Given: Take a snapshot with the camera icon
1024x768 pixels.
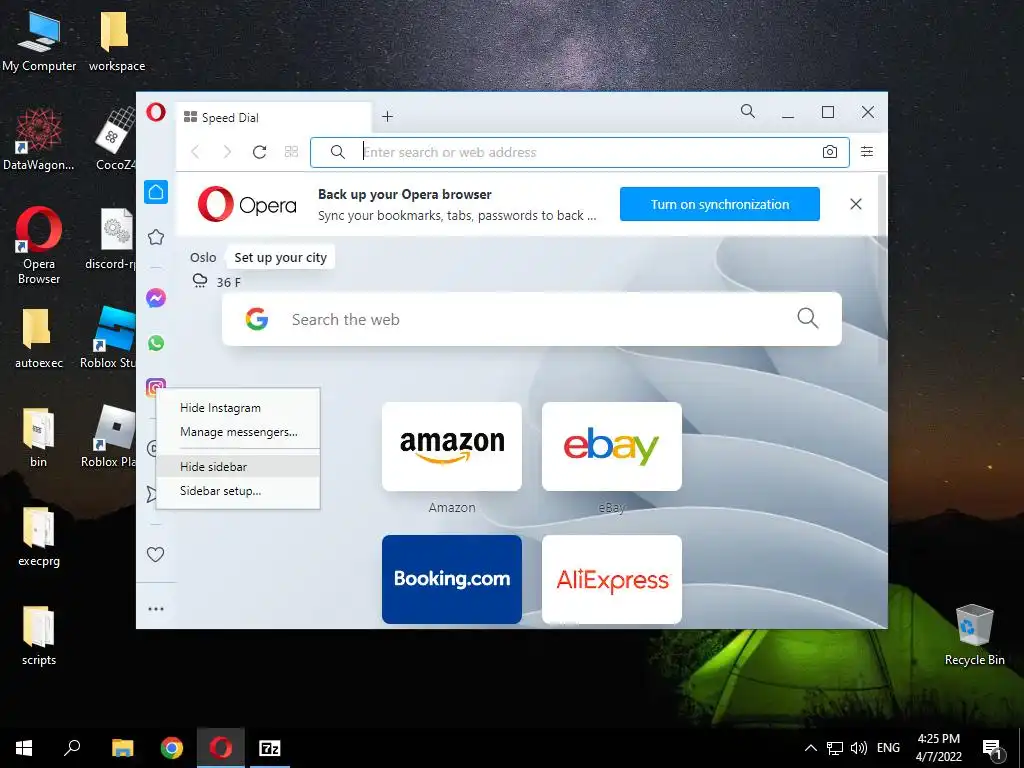Looking at the screenshot, I should click(x=829, y=152).
